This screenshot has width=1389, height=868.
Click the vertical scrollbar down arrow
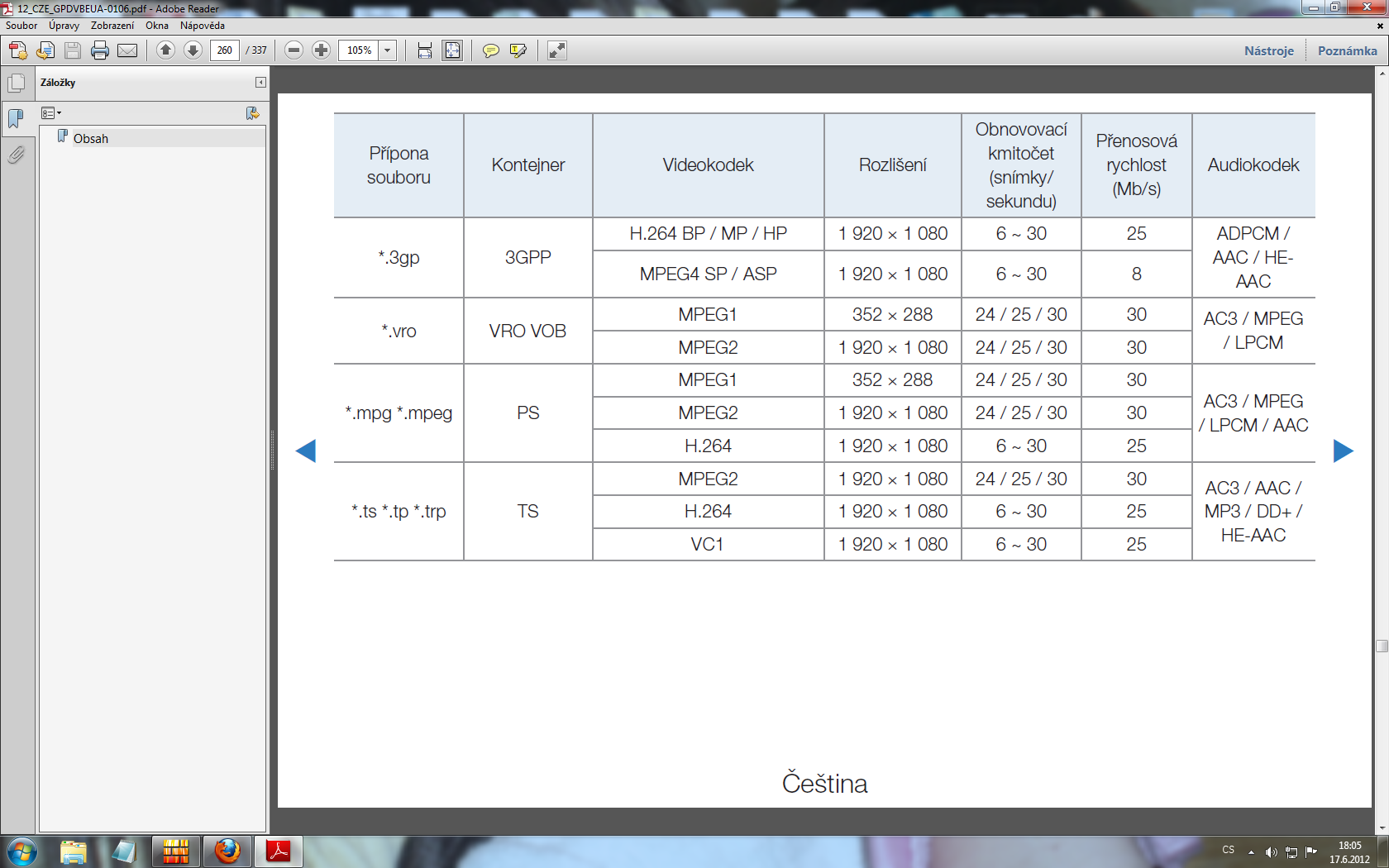coord(1382,828)
